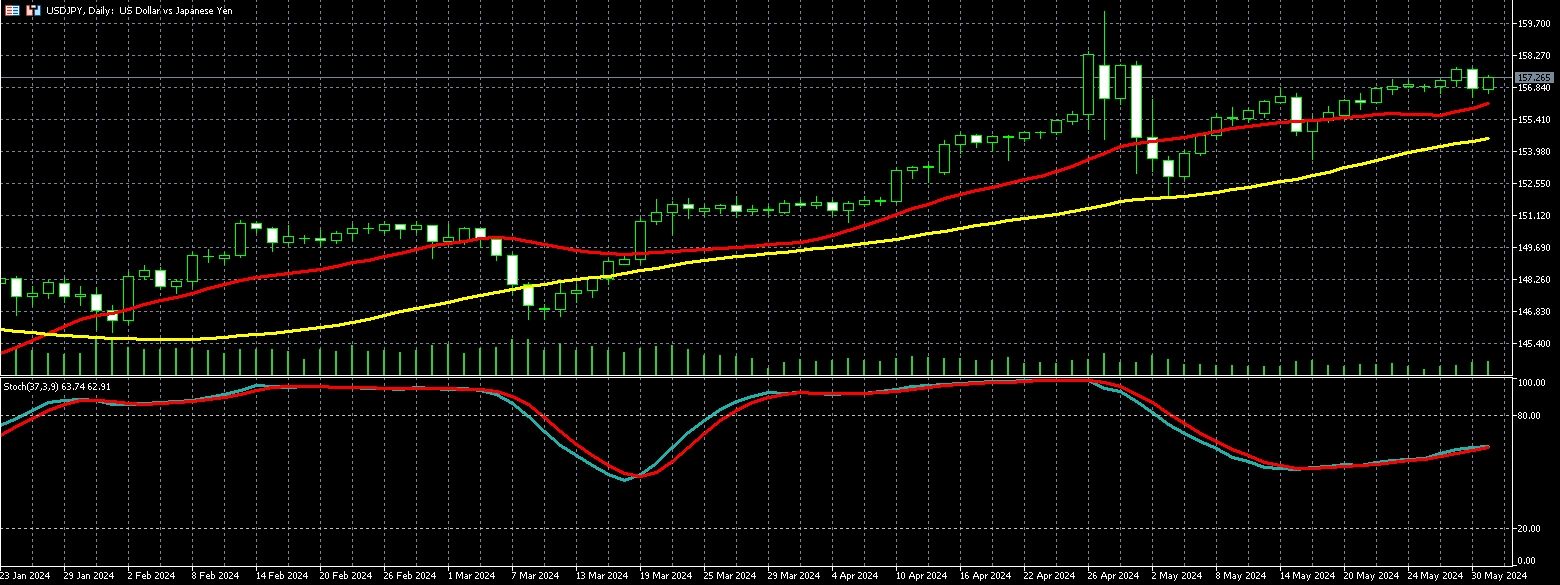This screenshot has height=585, width=1560.
Task: Click the stochastic 100.00 level label
Action: coord(1531,383)
